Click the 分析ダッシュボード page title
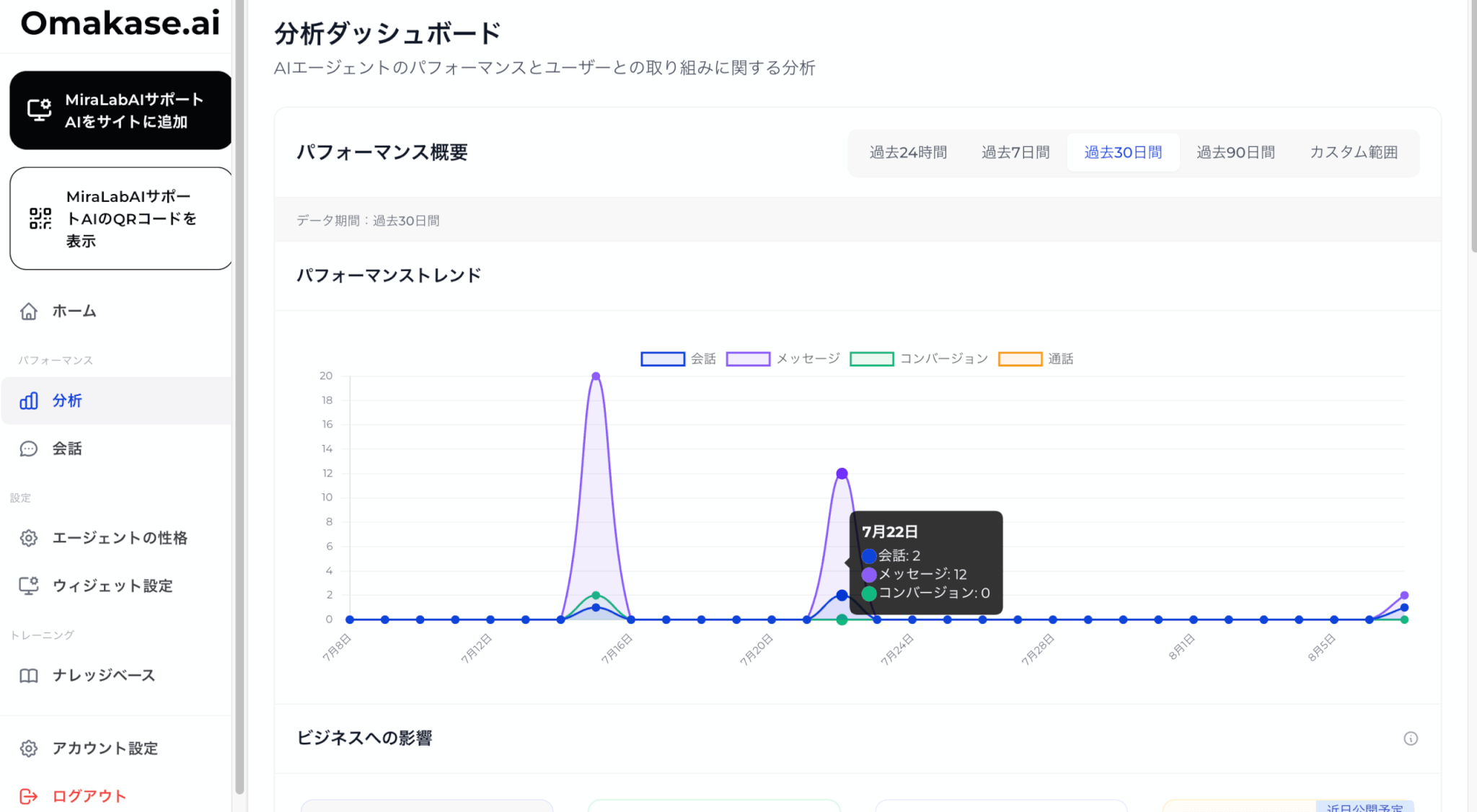The height and width of the screenshot is (812, 1477). (387, 34)
